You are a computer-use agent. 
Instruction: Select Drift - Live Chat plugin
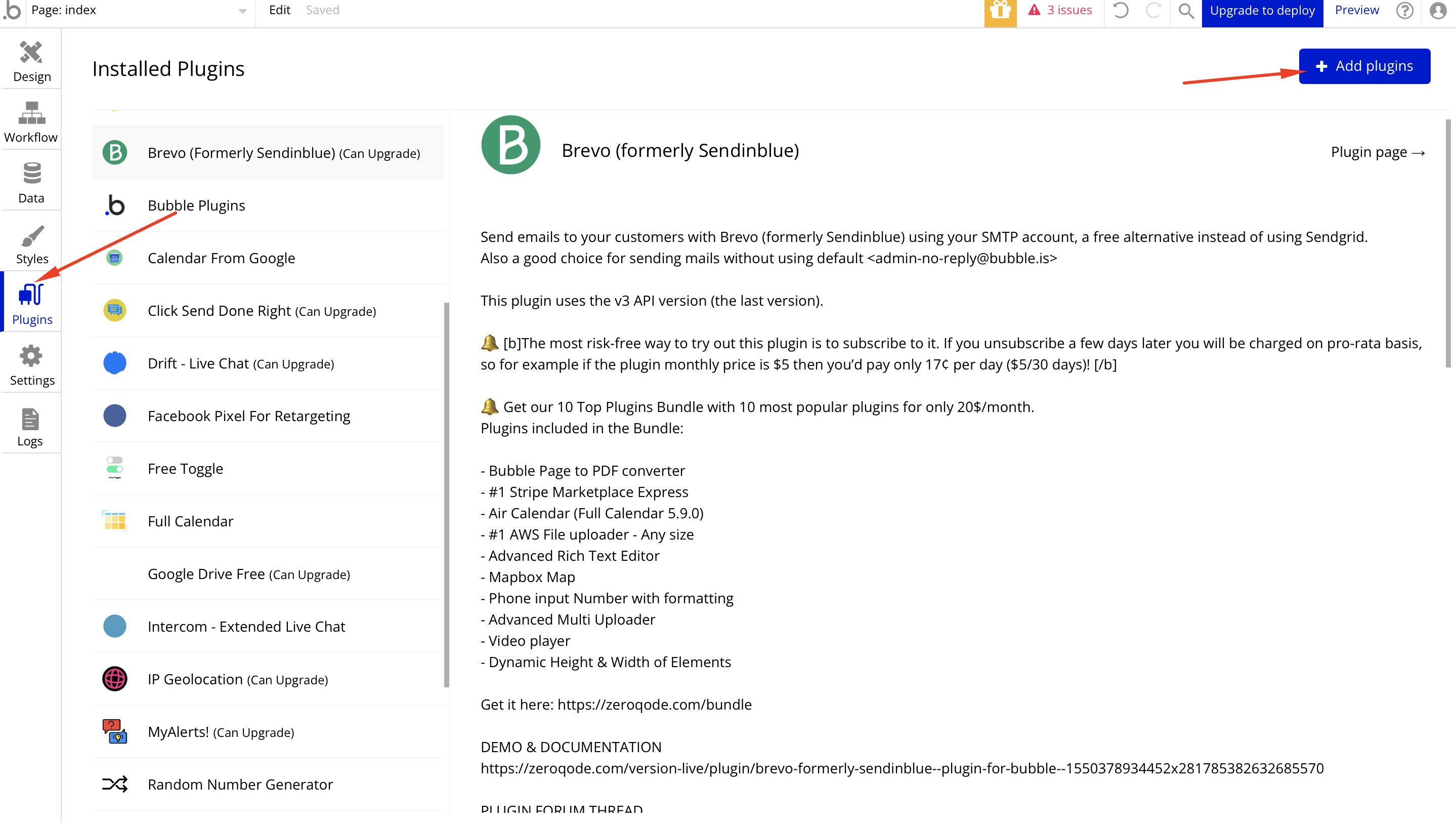point(267,363)
